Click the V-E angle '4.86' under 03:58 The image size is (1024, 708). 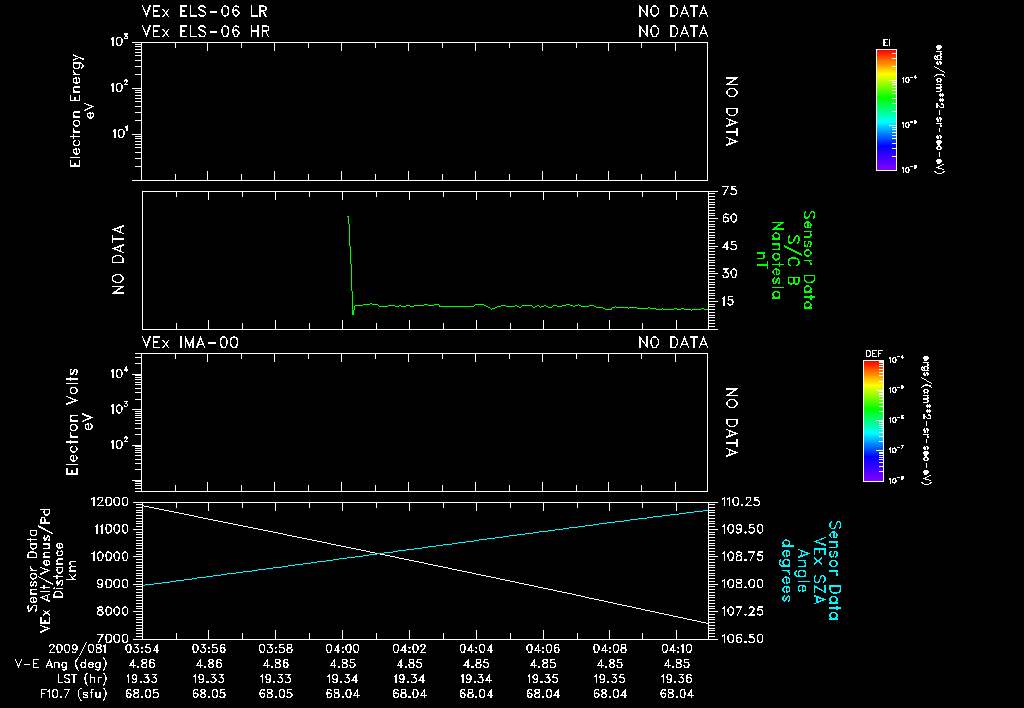click(276, 664)
